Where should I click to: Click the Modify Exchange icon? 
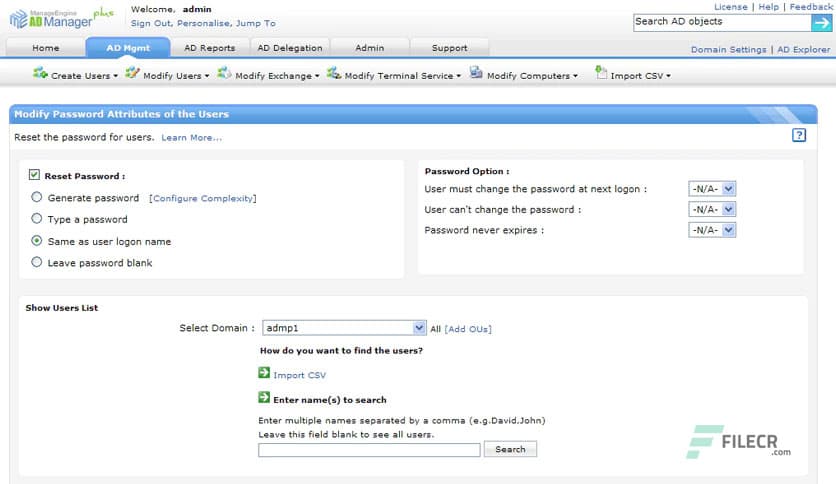tap(224, 72)
